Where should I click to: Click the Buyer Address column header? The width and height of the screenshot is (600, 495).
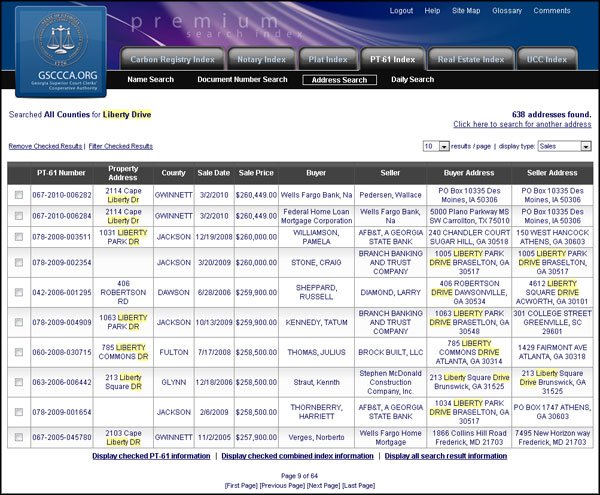469,173
